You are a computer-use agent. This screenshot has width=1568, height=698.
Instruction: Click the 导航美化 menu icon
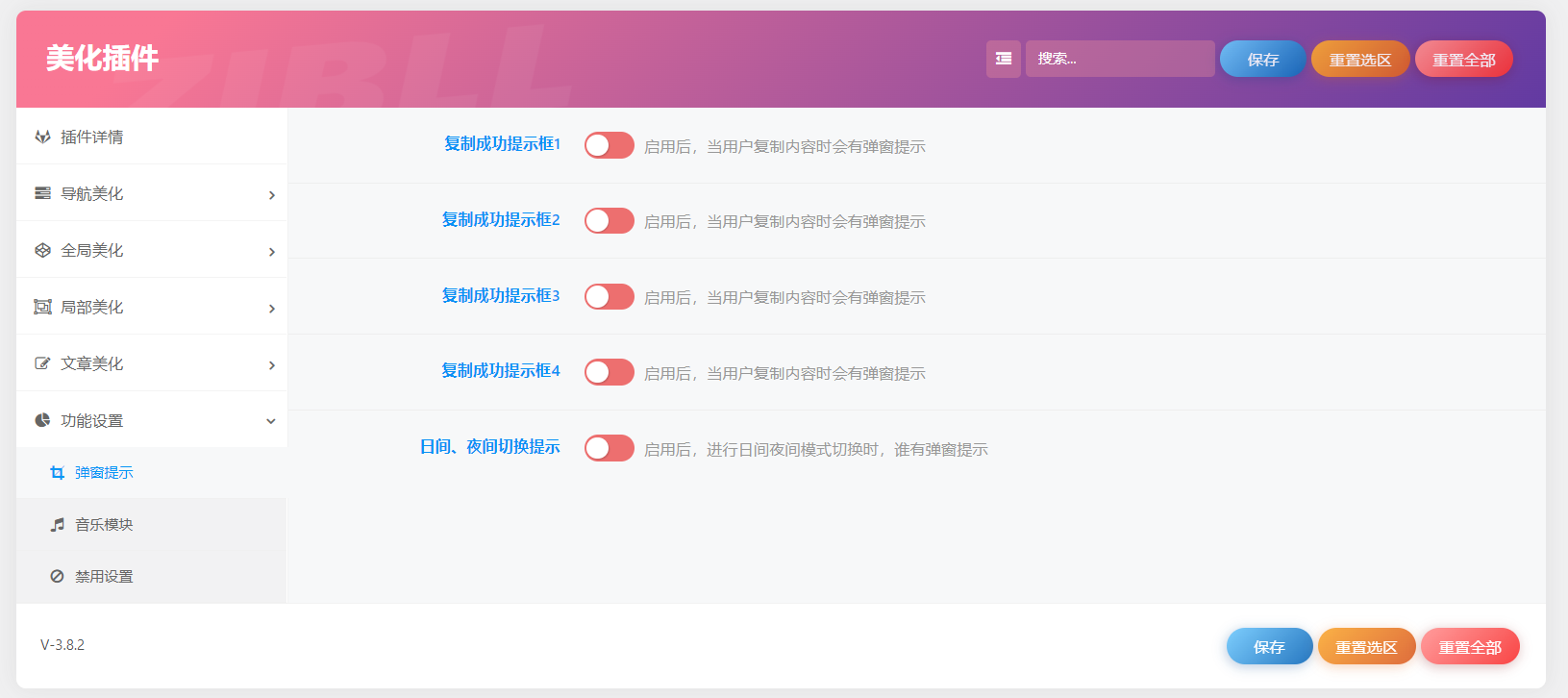(x=42, y=193)
